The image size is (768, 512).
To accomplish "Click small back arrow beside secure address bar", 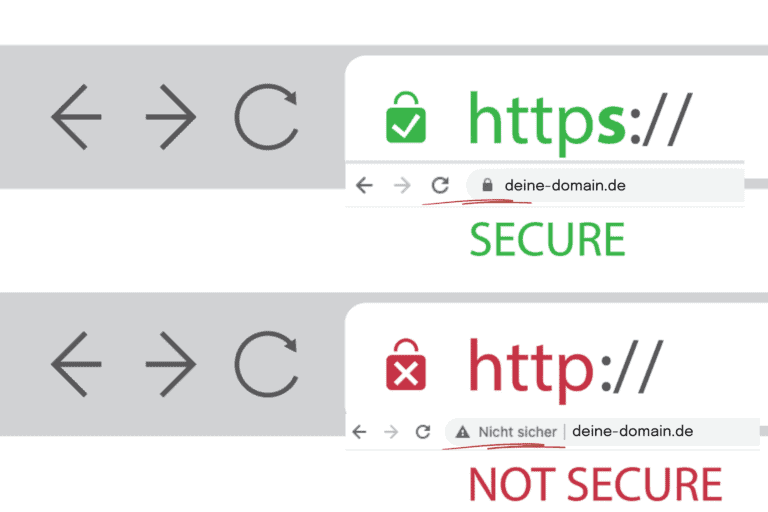I will (364, 186).
